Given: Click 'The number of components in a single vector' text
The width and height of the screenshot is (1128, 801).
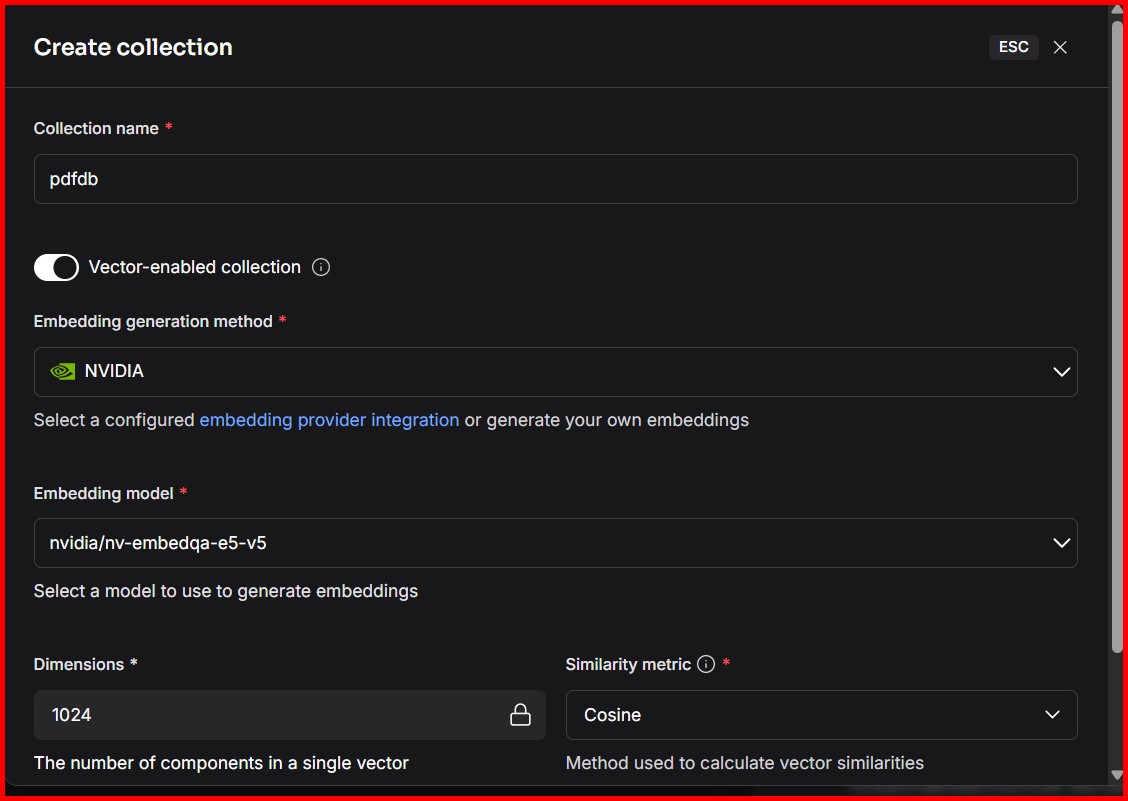Looking at the screenshot, I should [x=221, y=763].
